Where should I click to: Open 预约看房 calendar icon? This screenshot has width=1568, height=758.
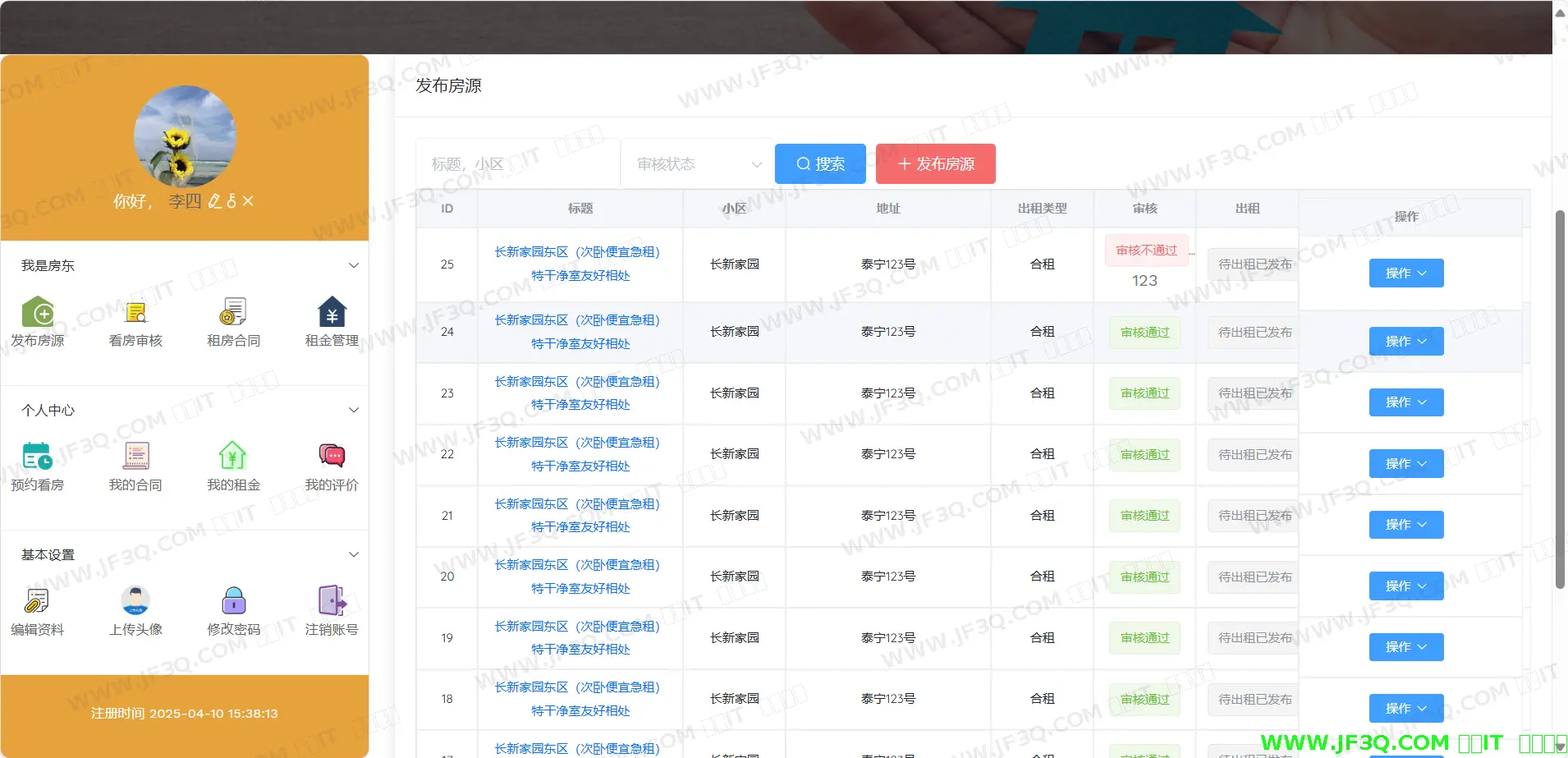coord(38,457)
